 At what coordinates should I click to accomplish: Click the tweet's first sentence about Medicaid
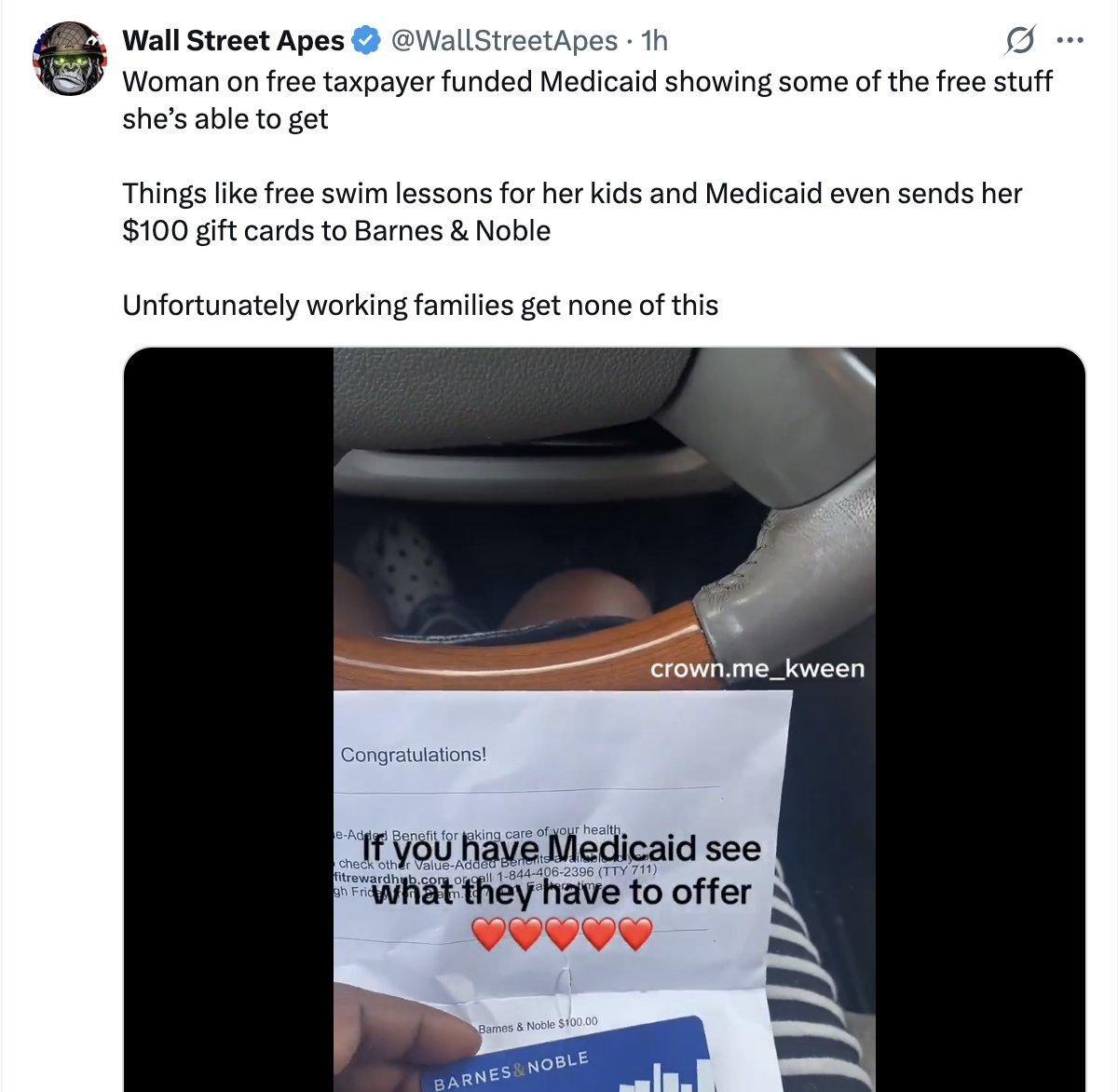click(x=587, y=100)
